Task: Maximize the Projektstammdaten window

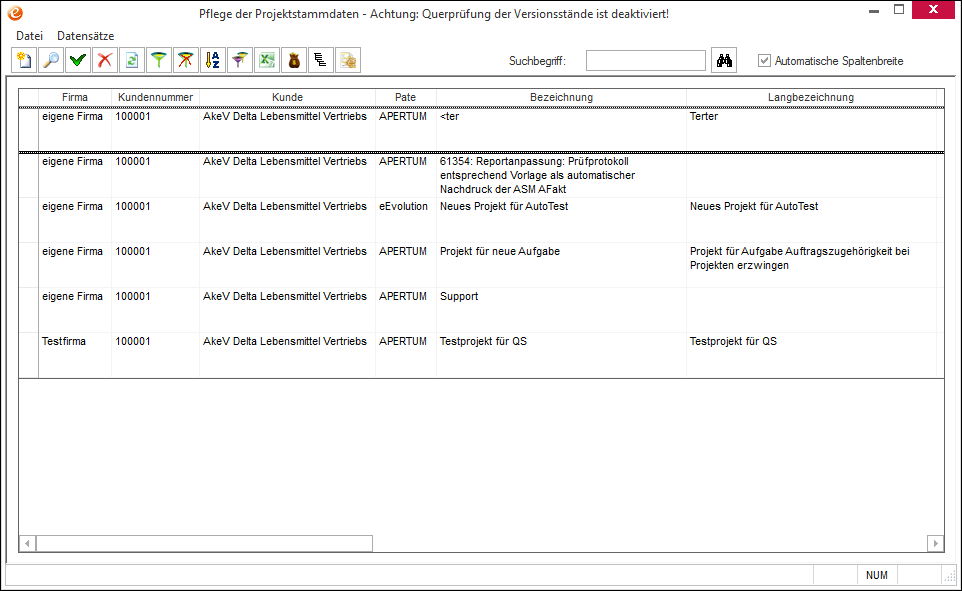Action: (x=899, y=10)
